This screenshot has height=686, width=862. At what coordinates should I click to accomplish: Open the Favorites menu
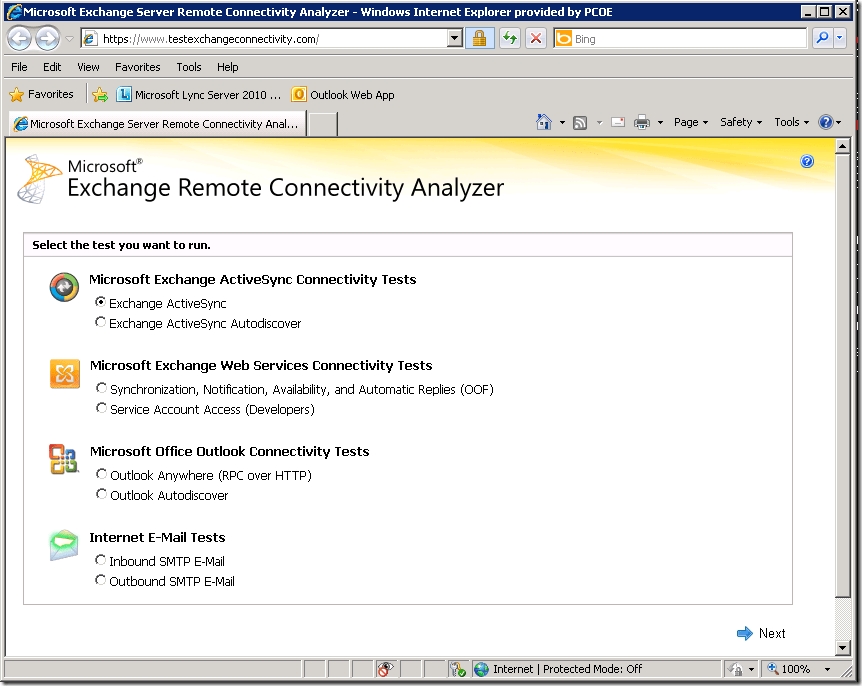[137, 67]
